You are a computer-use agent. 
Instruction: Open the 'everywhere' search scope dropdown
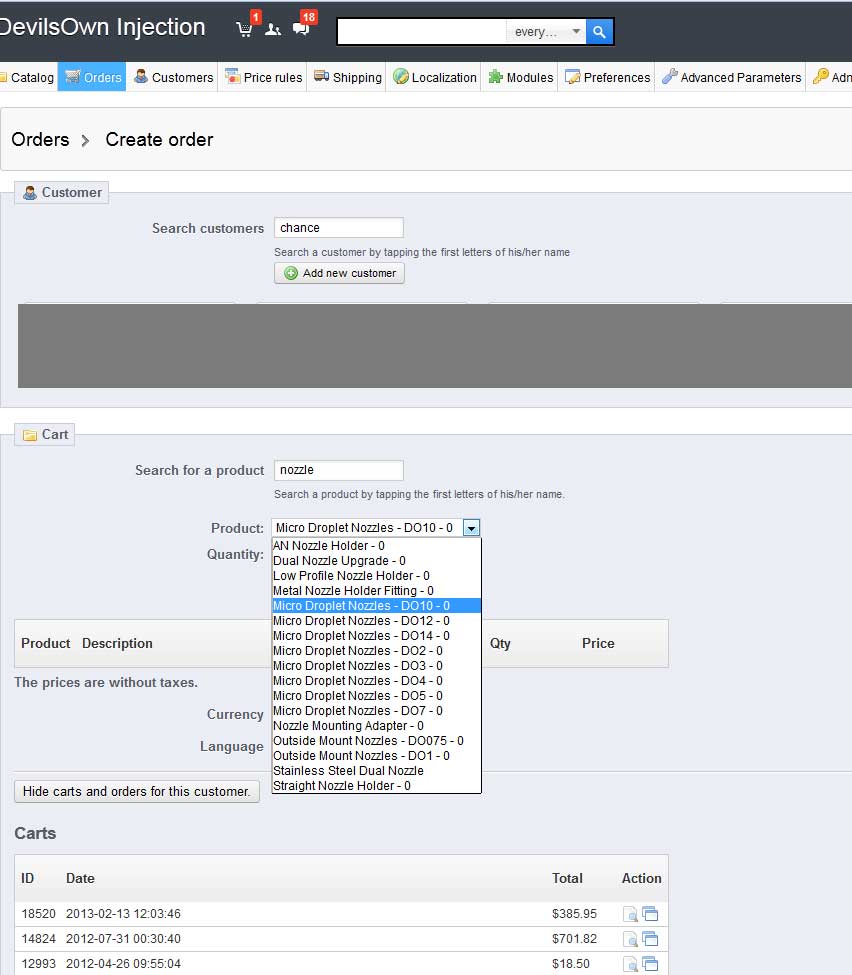coord(547,32)
